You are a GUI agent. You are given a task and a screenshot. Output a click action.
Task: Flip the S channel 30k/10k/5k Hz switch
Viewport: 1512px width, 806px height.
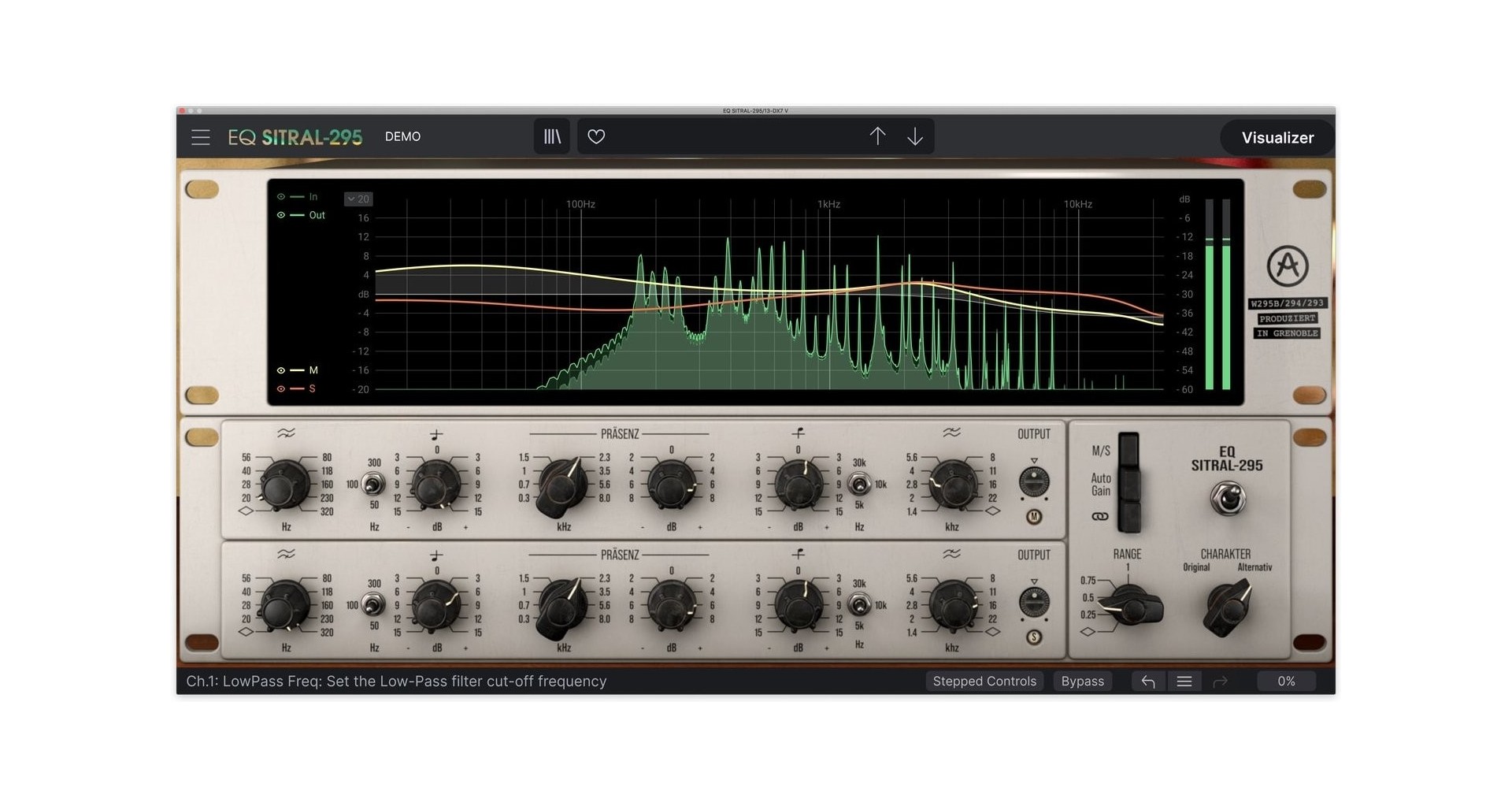click(859, 604)
